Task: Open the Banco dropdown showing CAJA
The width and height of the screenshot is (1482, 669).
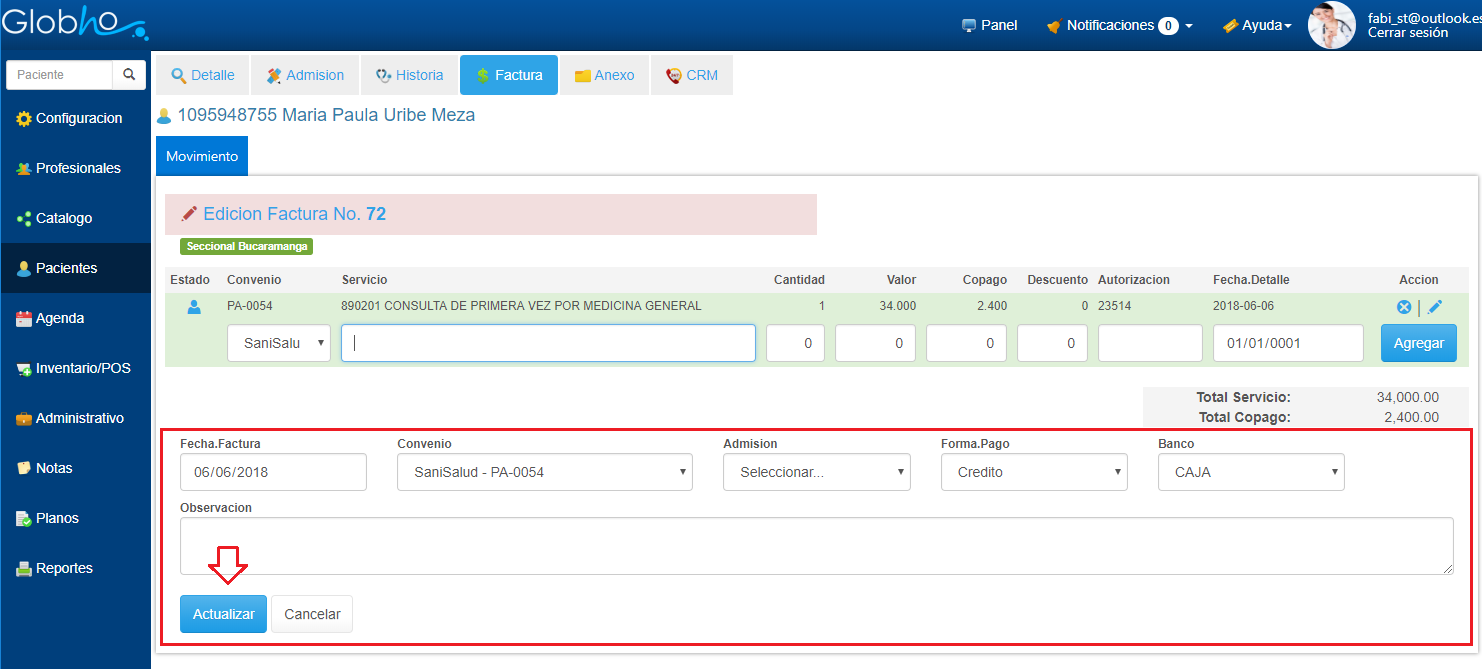Action: (1251, 472)
